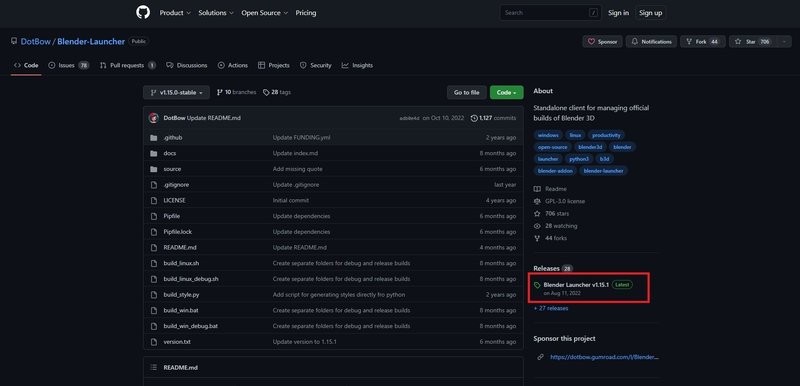
Task: Open the GitHub logo homepage
Action: click(x=143, y=13)
